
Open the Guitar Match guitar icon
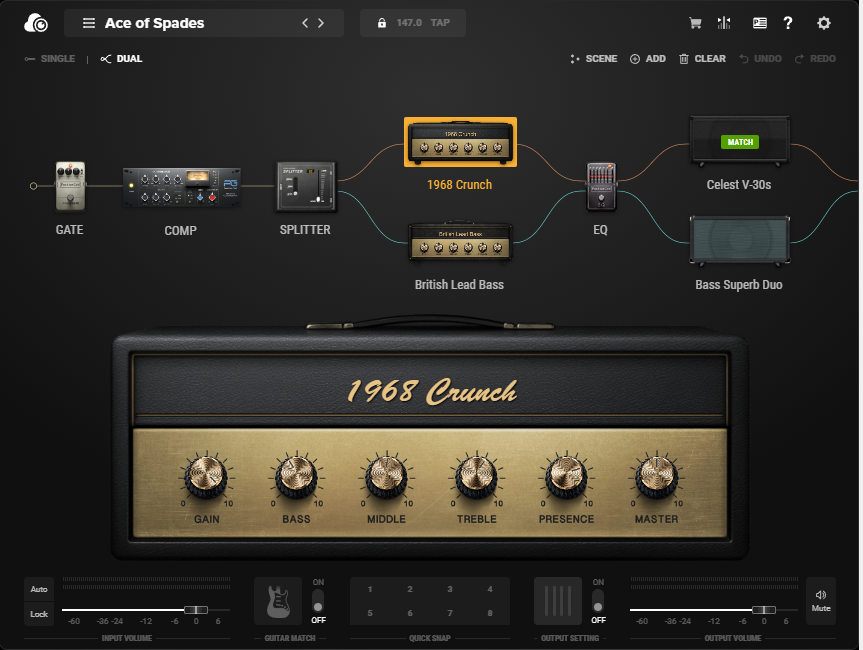pos(278,601)
